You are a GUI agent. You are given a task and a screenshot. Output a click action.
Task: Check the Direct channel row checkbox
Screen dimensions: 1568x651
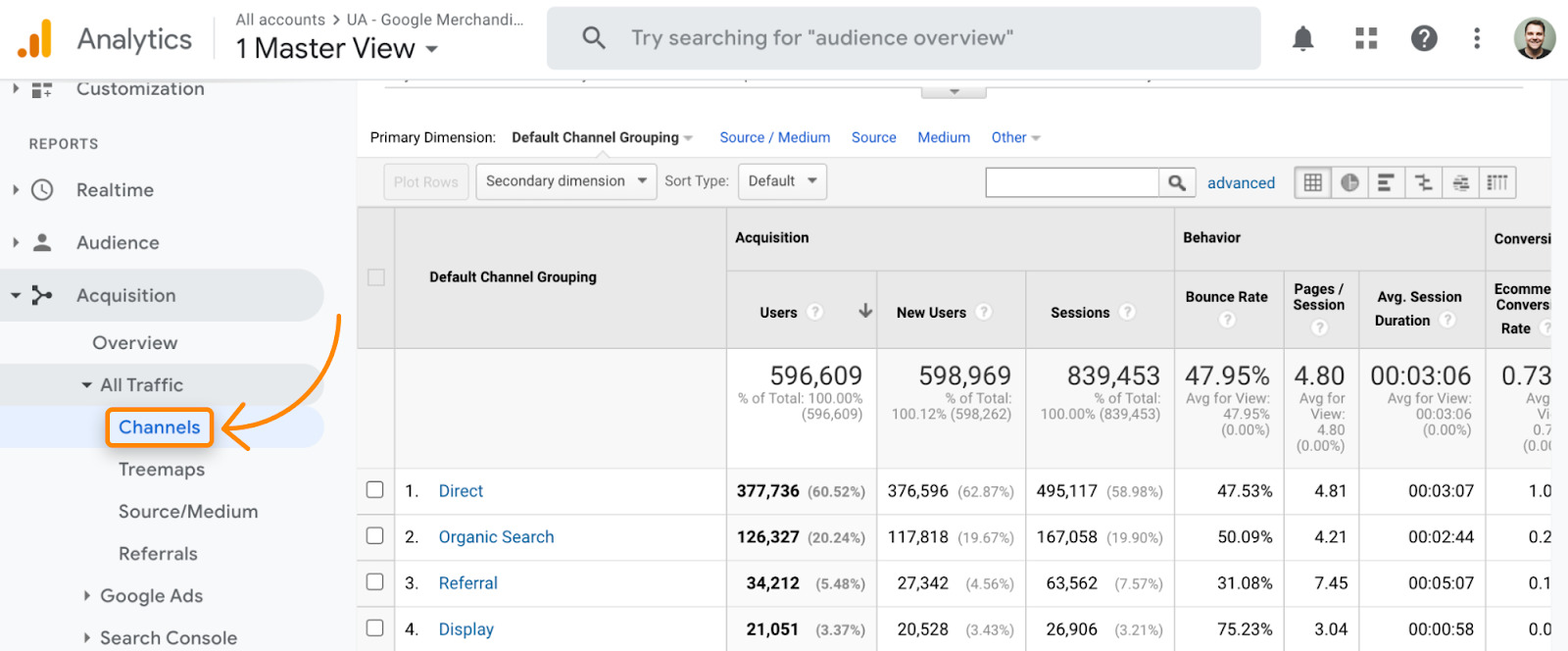click(x=375, y=489)
